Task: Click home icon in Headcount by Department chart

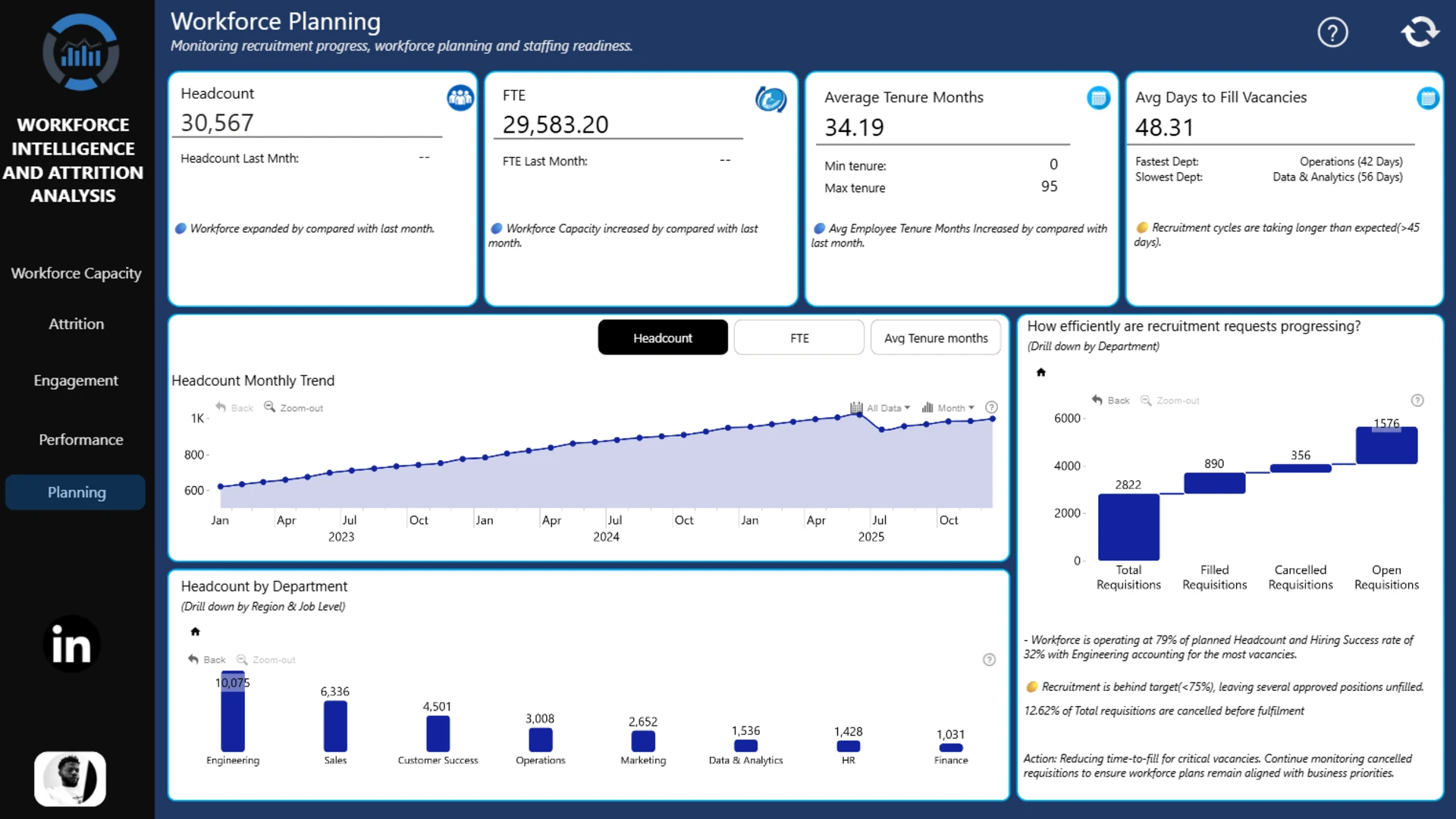Action: tap(195, 632)
